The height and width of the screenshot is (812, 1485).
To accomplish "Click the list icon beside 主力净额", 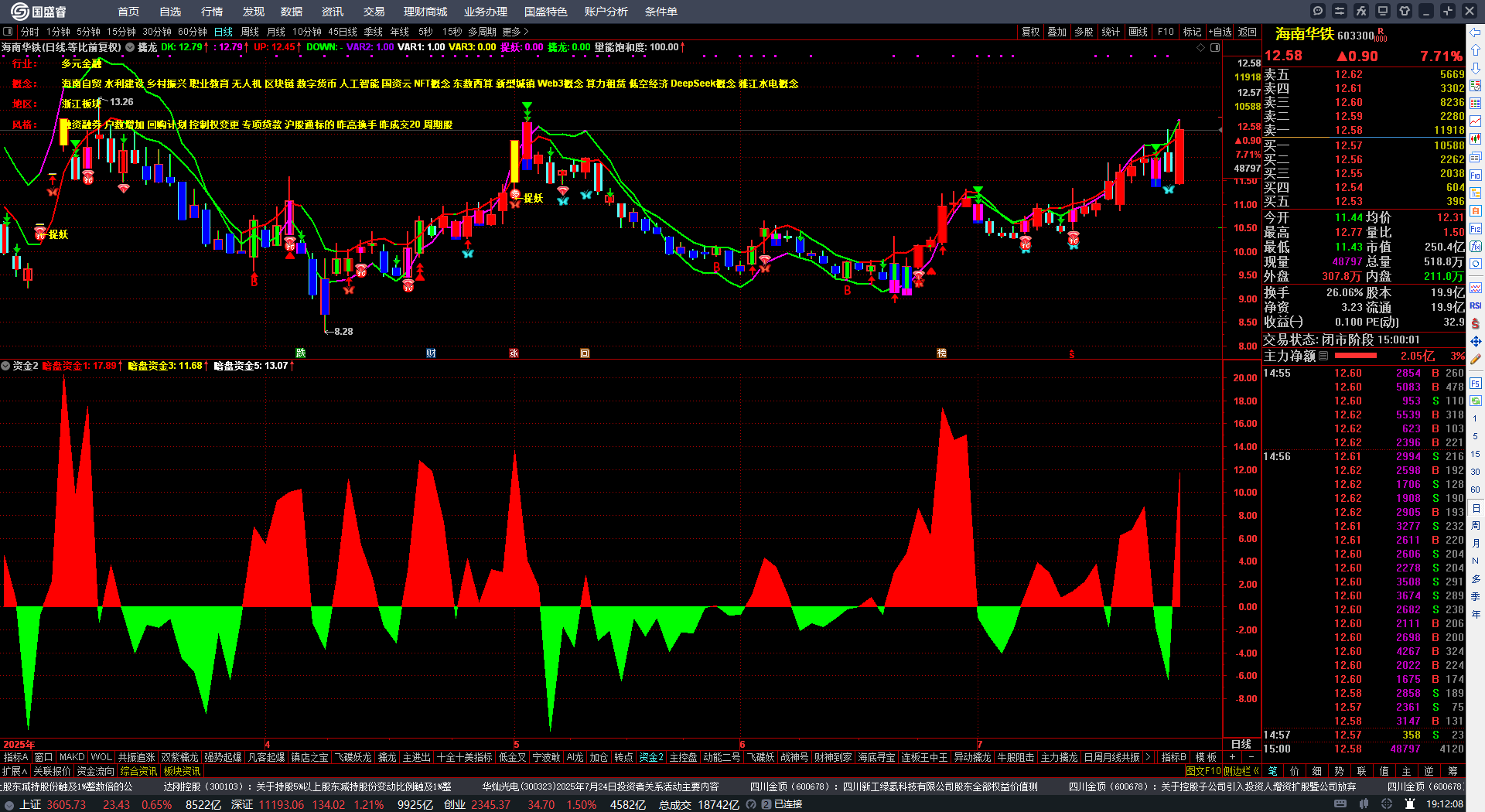I will pyautogui.click(x=1323, y=357).
